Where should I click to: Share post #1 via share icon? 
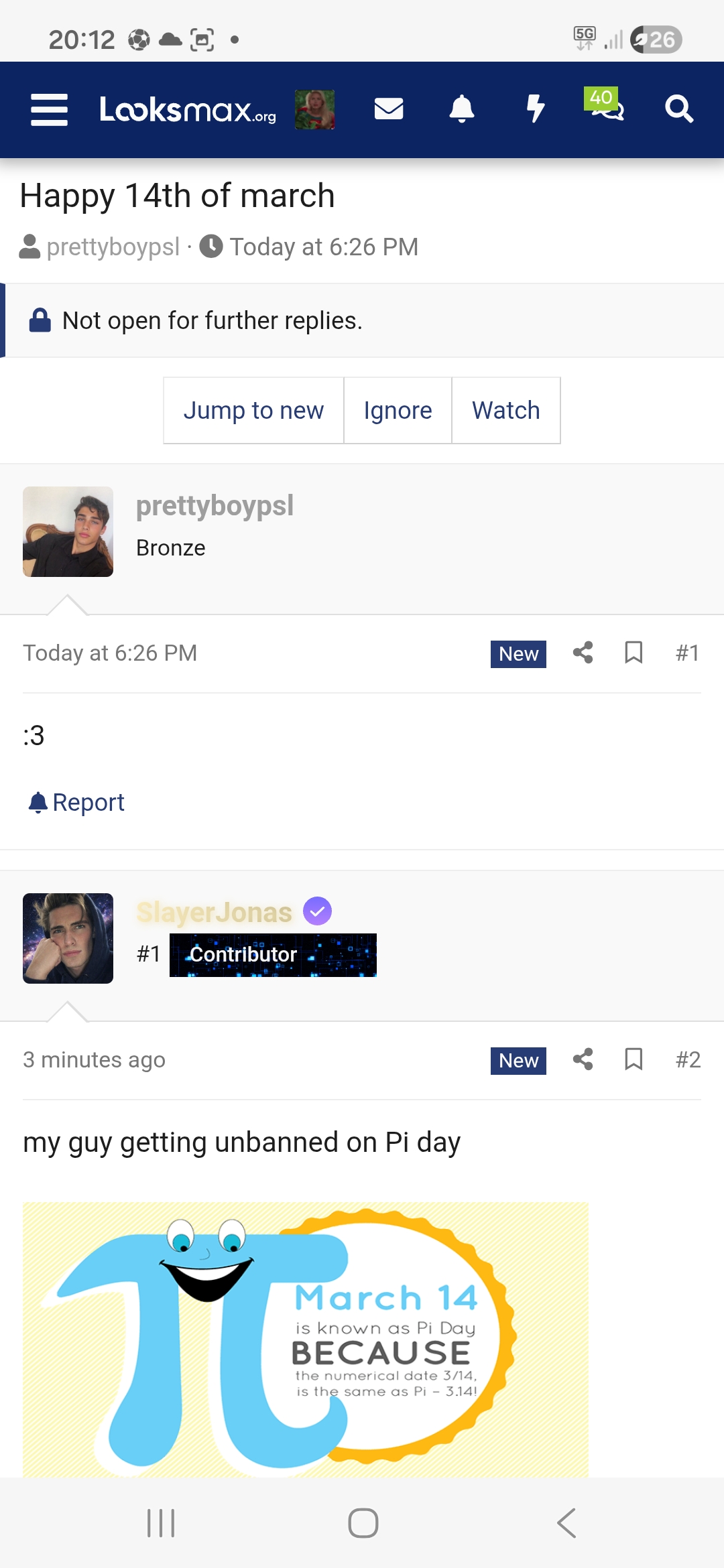[x=583, y=653]
